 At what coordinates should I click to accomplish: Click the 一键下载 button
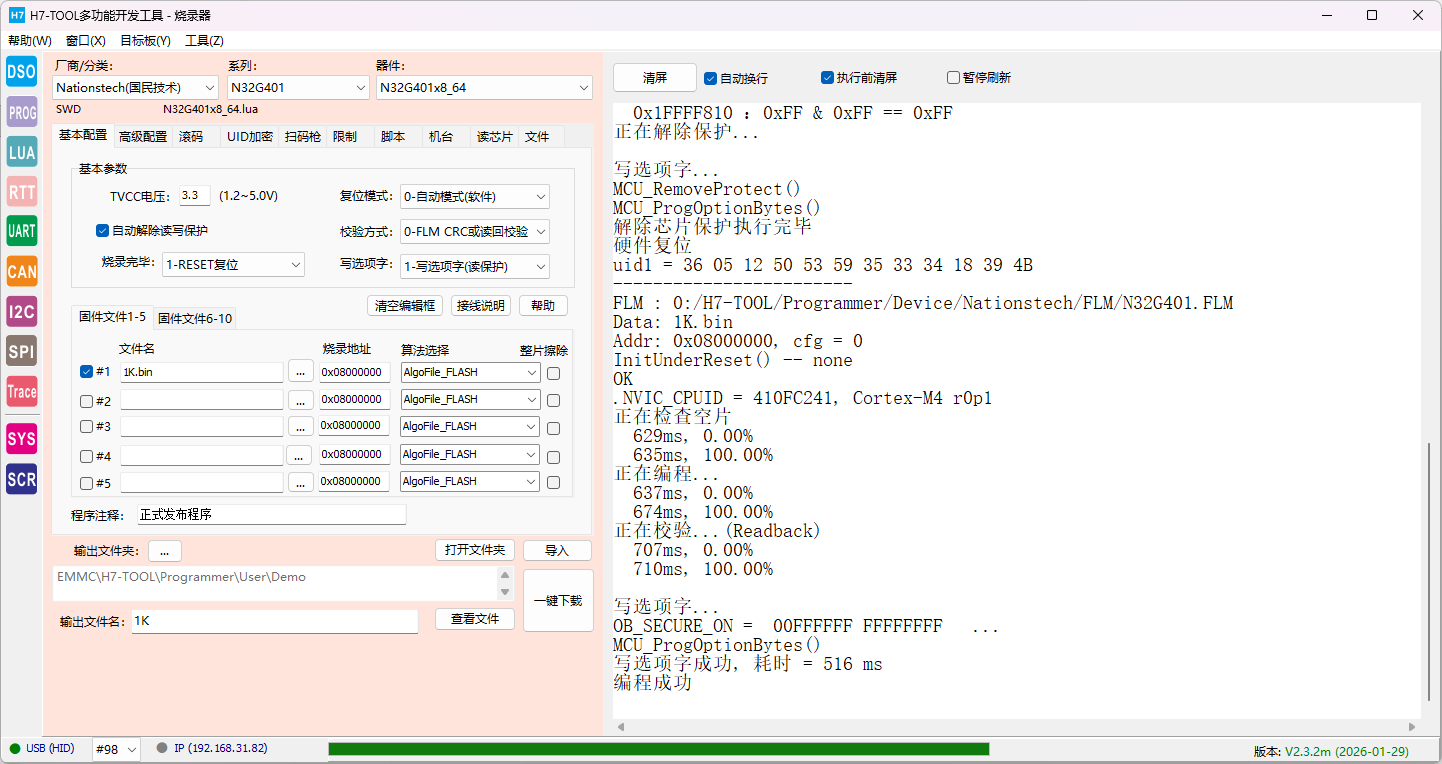(558, 601)
